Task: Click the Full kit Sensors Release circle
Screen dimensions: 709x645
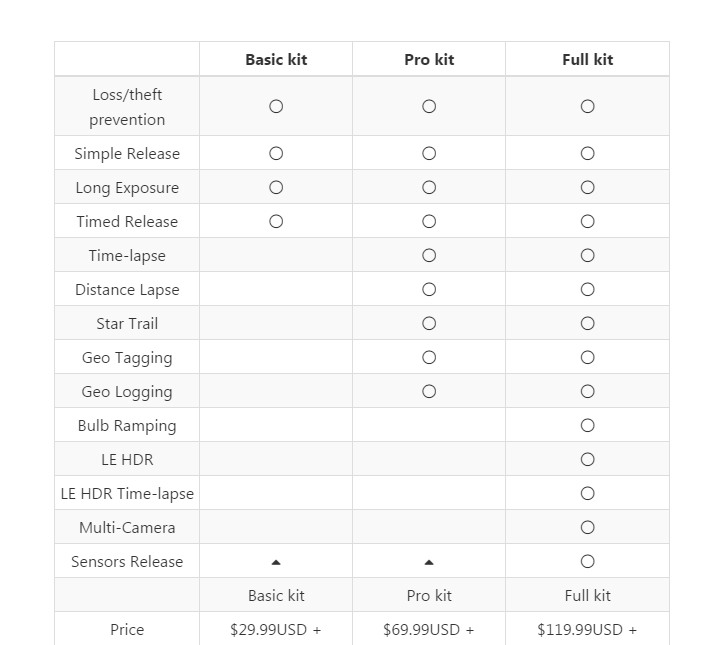Action: (587, 561)
